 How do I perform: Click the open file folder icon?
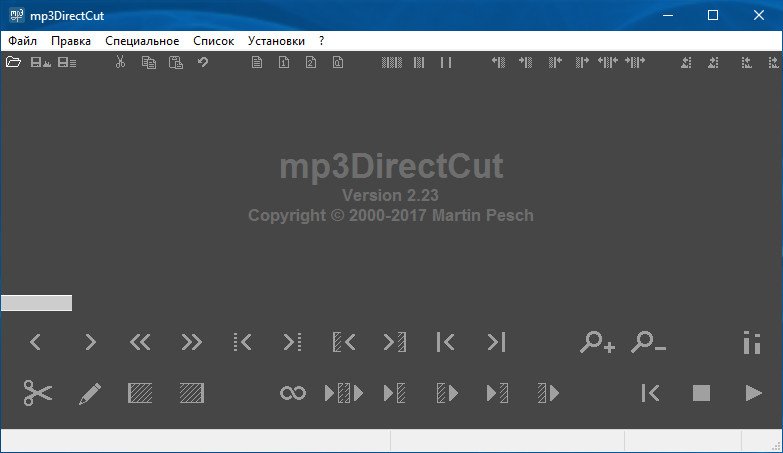13,62
